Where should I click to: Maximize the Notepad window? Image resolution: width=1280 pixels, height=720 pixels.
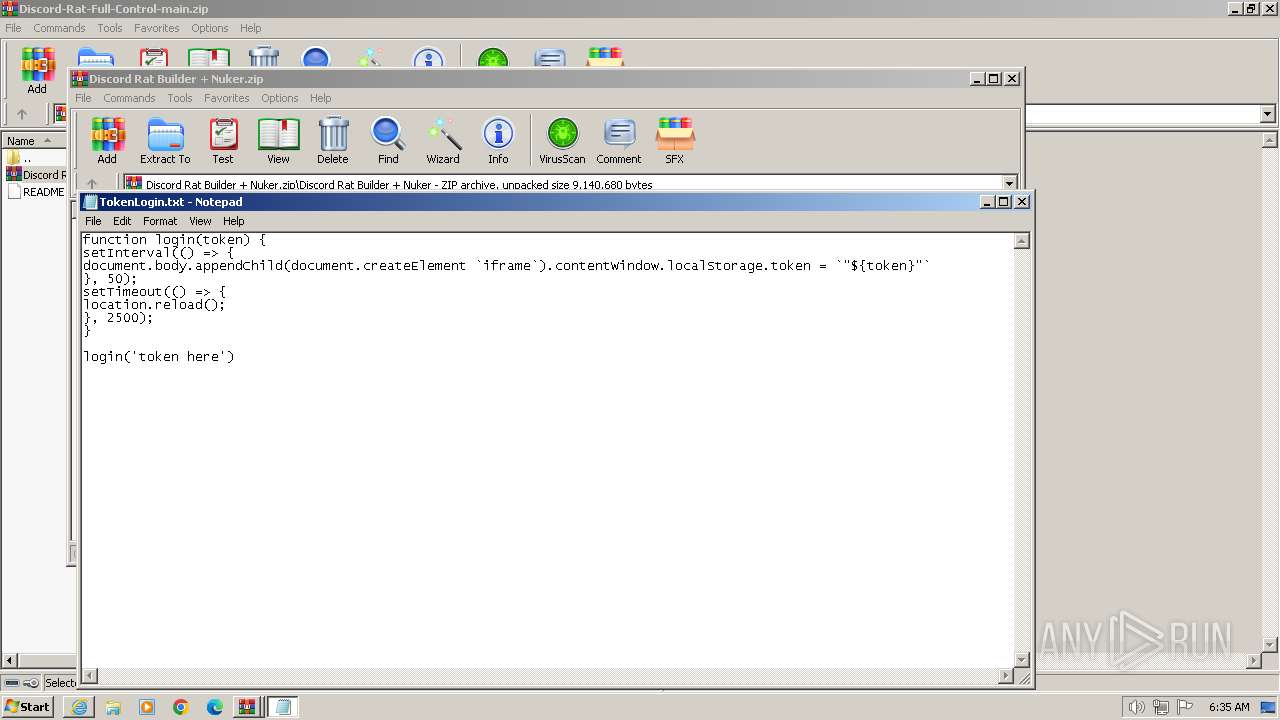[1004, 202]
